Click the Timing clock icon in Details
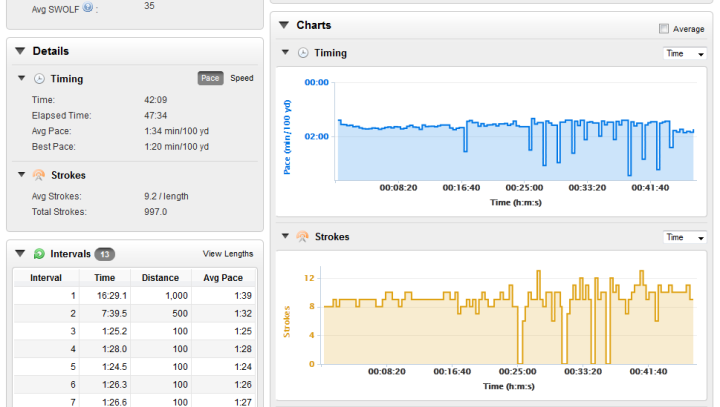Screen dimensions: 720x407 click(x=39, y=79)
